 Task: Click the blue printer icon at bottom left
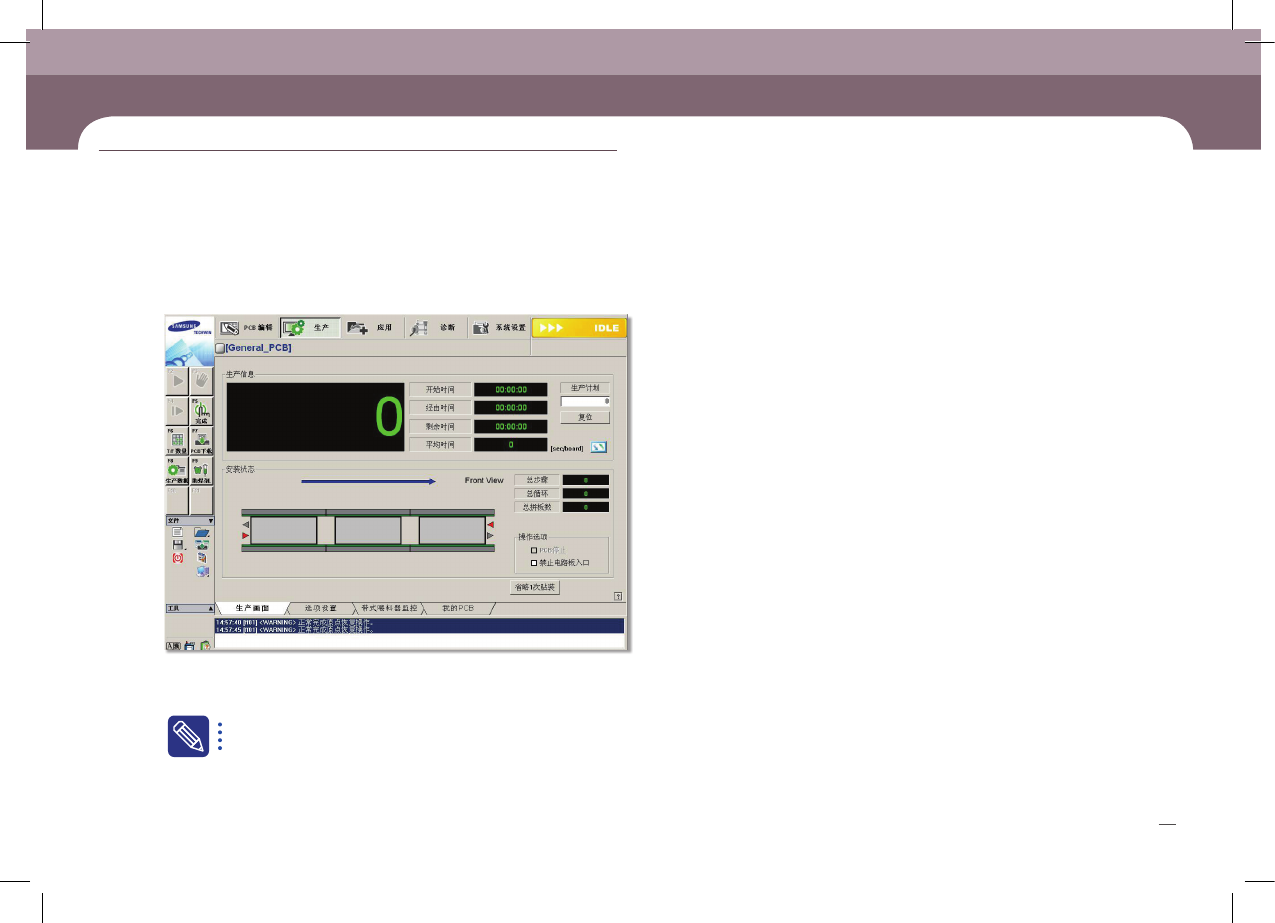click(x=190, y=648)
